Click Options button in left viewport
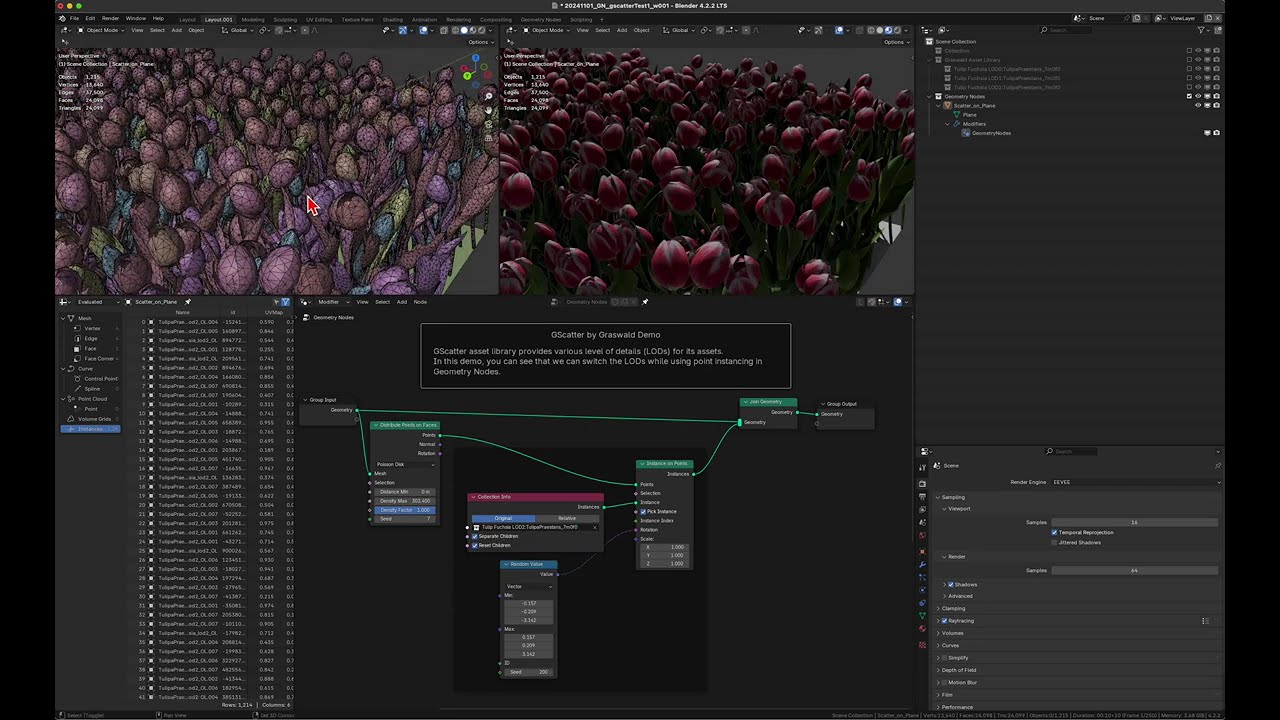 tap(481, 42)
